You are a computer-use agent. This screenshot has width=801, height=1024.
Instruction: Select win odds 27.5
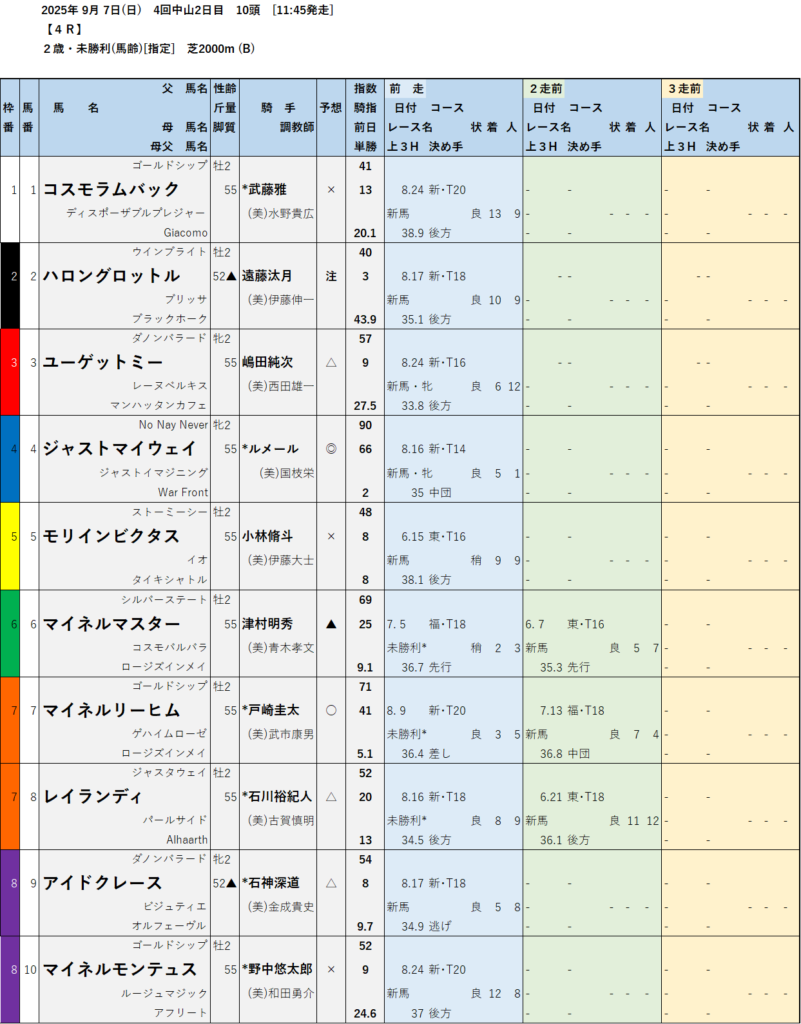[x=365, y=406]
